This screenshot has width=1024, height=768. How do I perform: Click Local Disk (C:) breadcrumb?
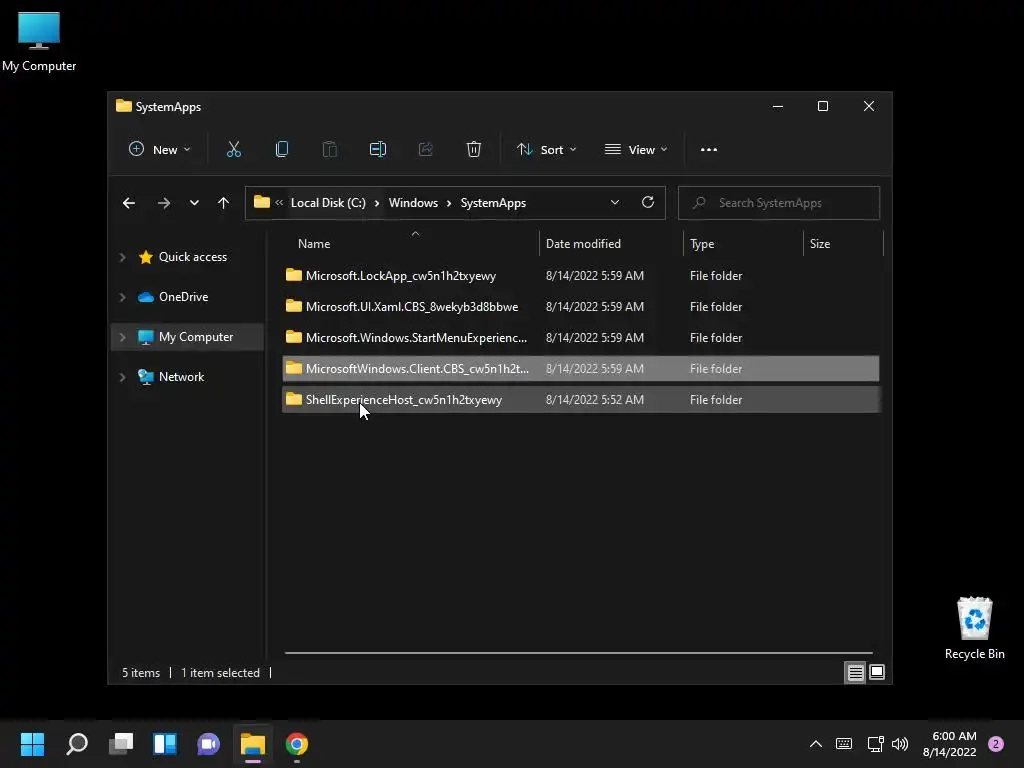328,203
